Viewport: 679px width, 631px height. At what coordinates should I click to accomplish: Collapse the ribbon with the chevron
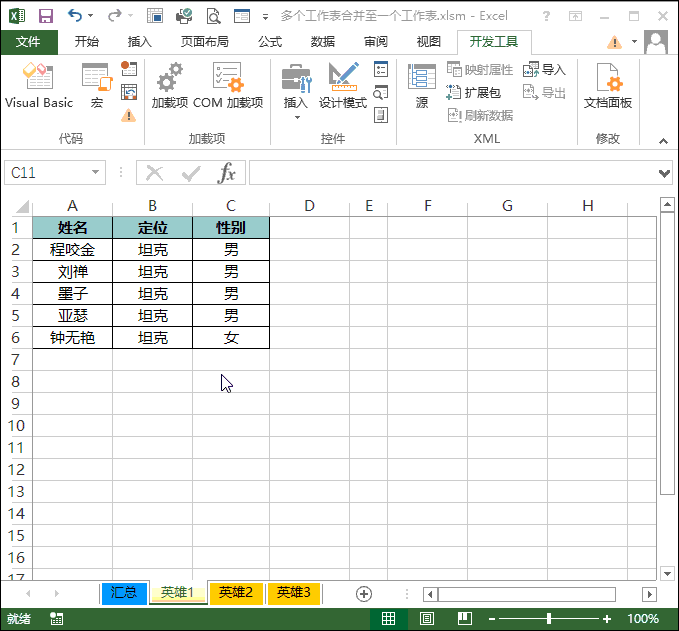(663, 141)
